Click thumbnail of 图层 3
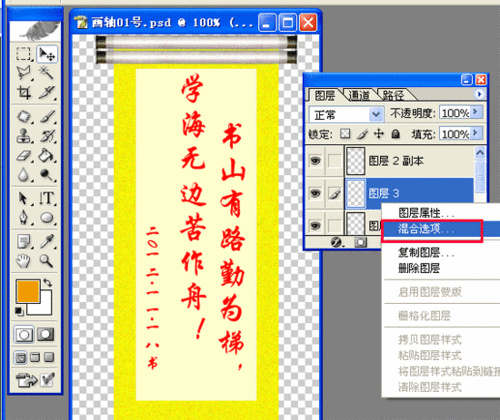Image resolution: width=500 pixels, height=420 pixels. [355, 193]
